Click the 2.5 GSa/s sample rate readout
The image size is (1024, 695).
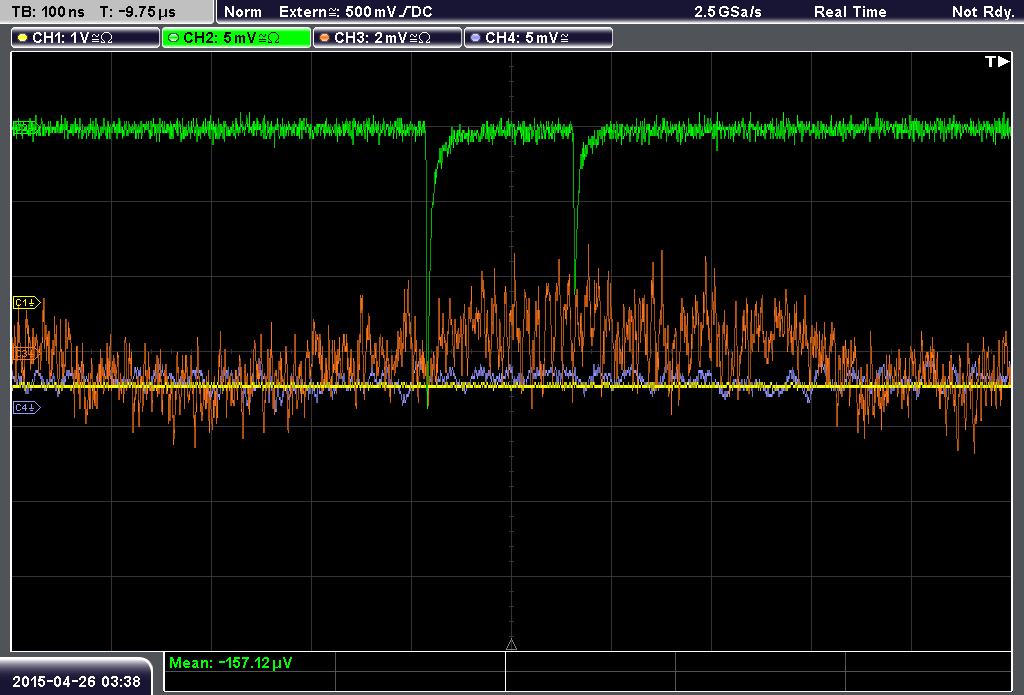click(x=728, y=12)
